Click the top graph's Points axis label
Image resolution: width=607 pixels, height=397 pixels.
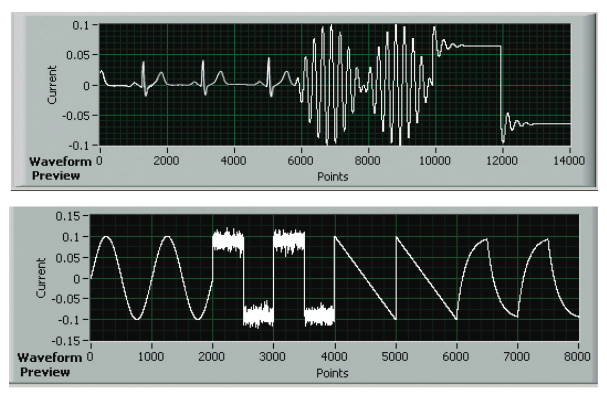click(333, 177)
